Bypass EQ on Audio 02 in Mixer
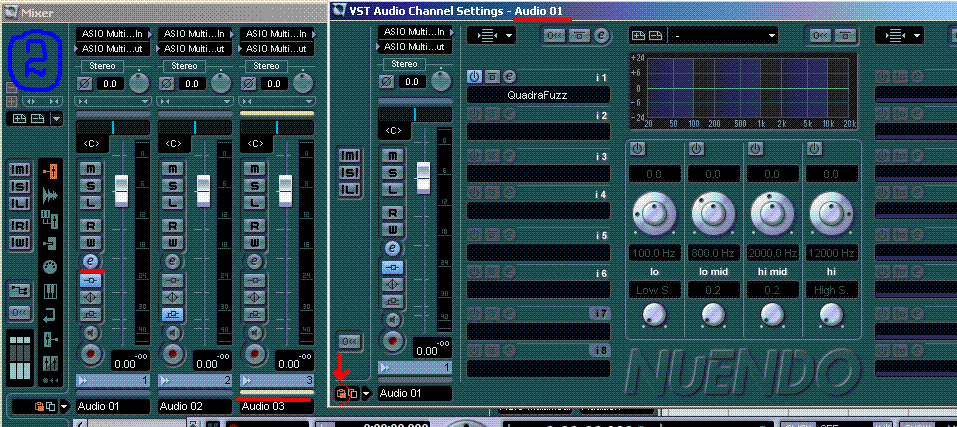This screenshot has height=427, width=957. point(173,298)
